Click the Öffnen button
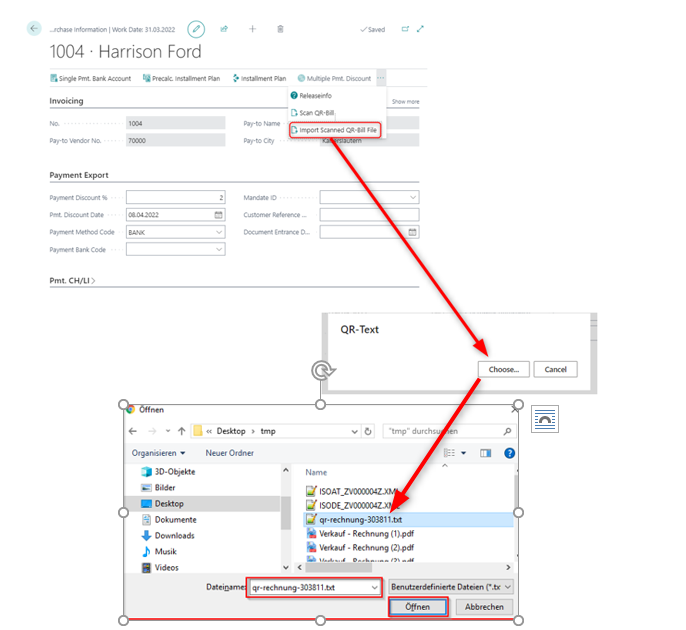The width and height of the screenshot is (686, 630). pyautogui.click(x=418, y=607)
